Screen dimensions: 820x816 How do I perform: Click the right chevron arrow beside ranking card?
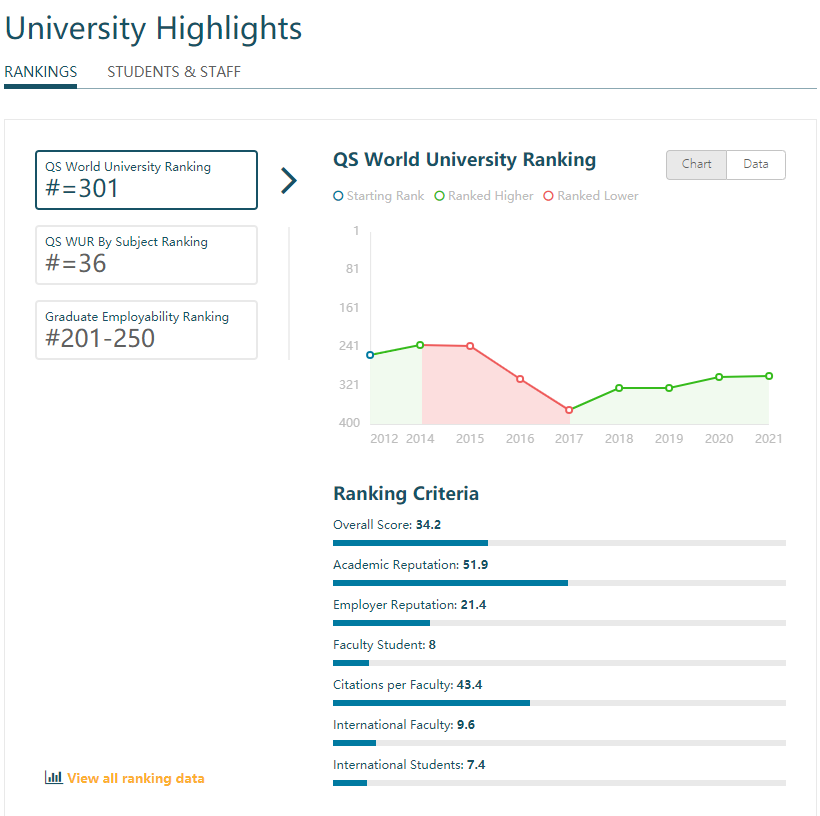(x=289, y=180)
